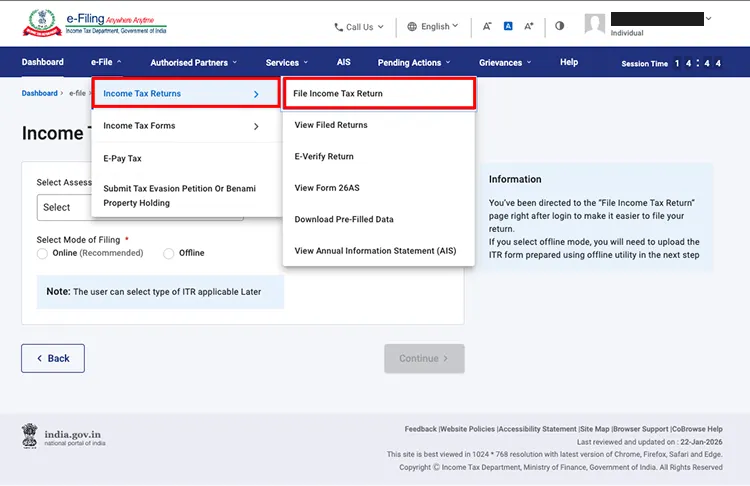Open the Feedback footer link
The width and height of the screenshot is (750, 486).
[x=420, y=429]
